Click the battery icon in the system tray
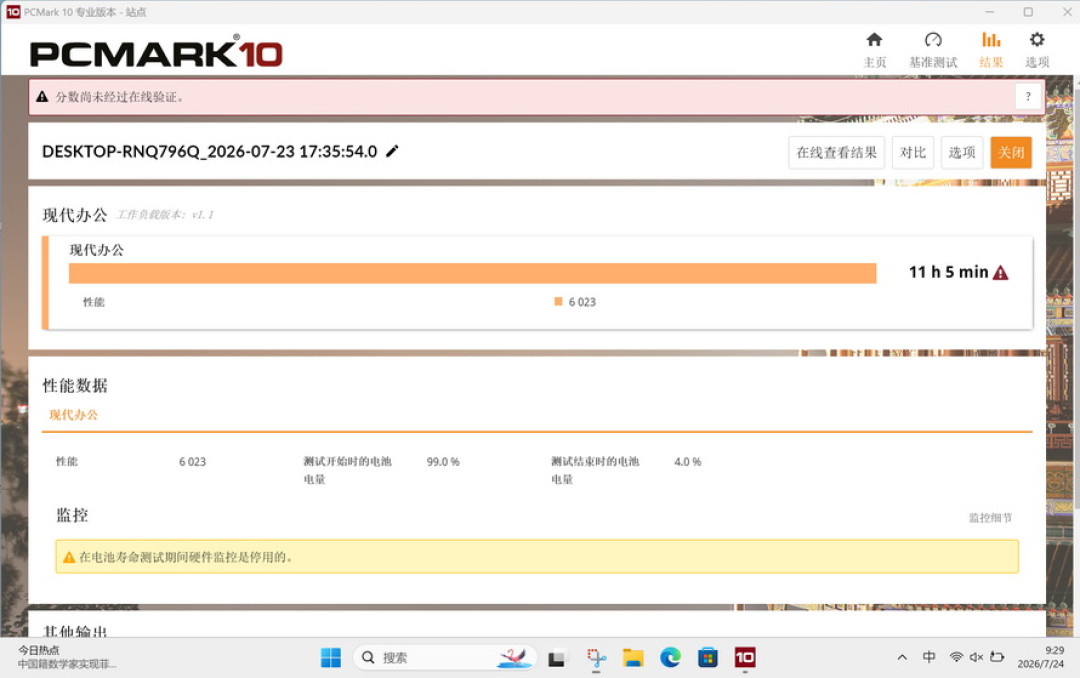 [x=997, y=657]
